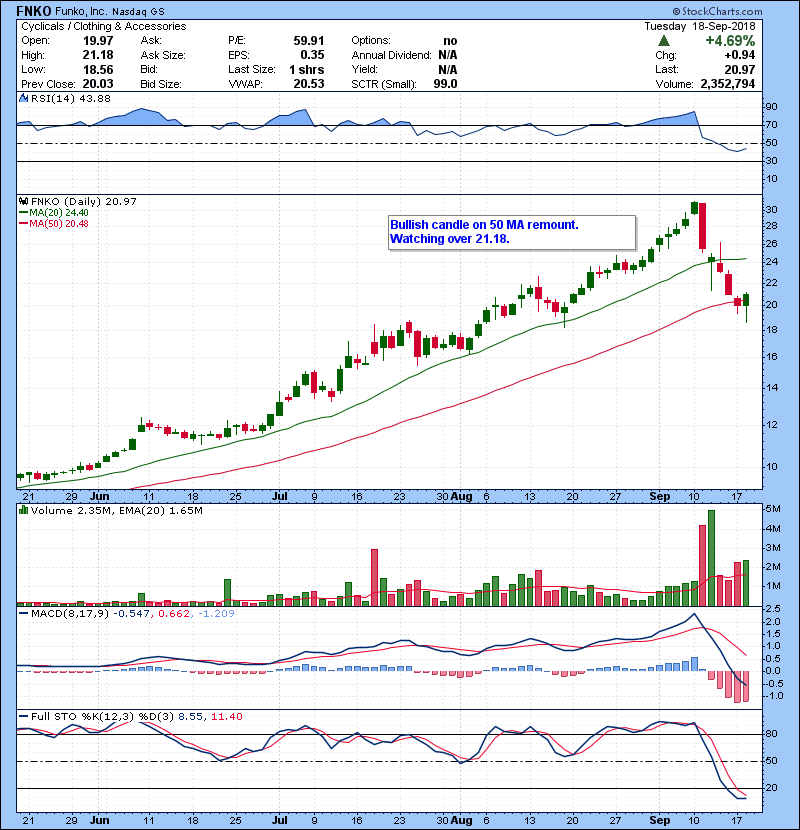
Task: Select the Volume 2.35M, EMA(20) 1.65M label
Action: coord(116,511)
